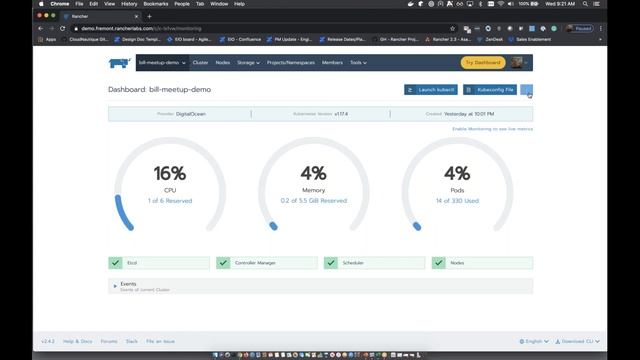Open the GH - Rancher Proj... bookmark
The width and height of the screenshot is (640, 360).
396,40
